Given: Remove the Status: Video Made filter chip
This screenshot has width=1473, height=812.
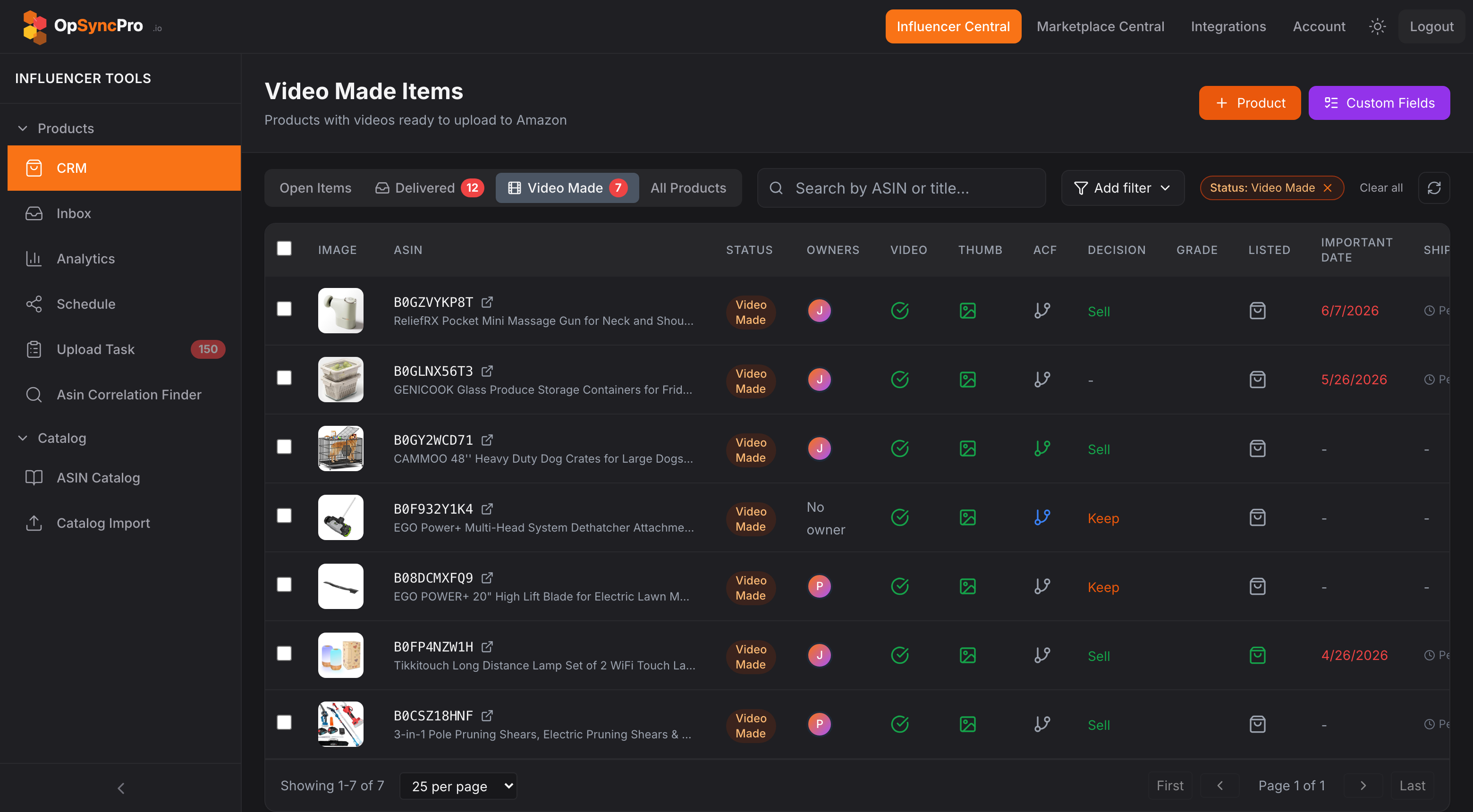Looking at the screenshot, I should (1327, 187).
